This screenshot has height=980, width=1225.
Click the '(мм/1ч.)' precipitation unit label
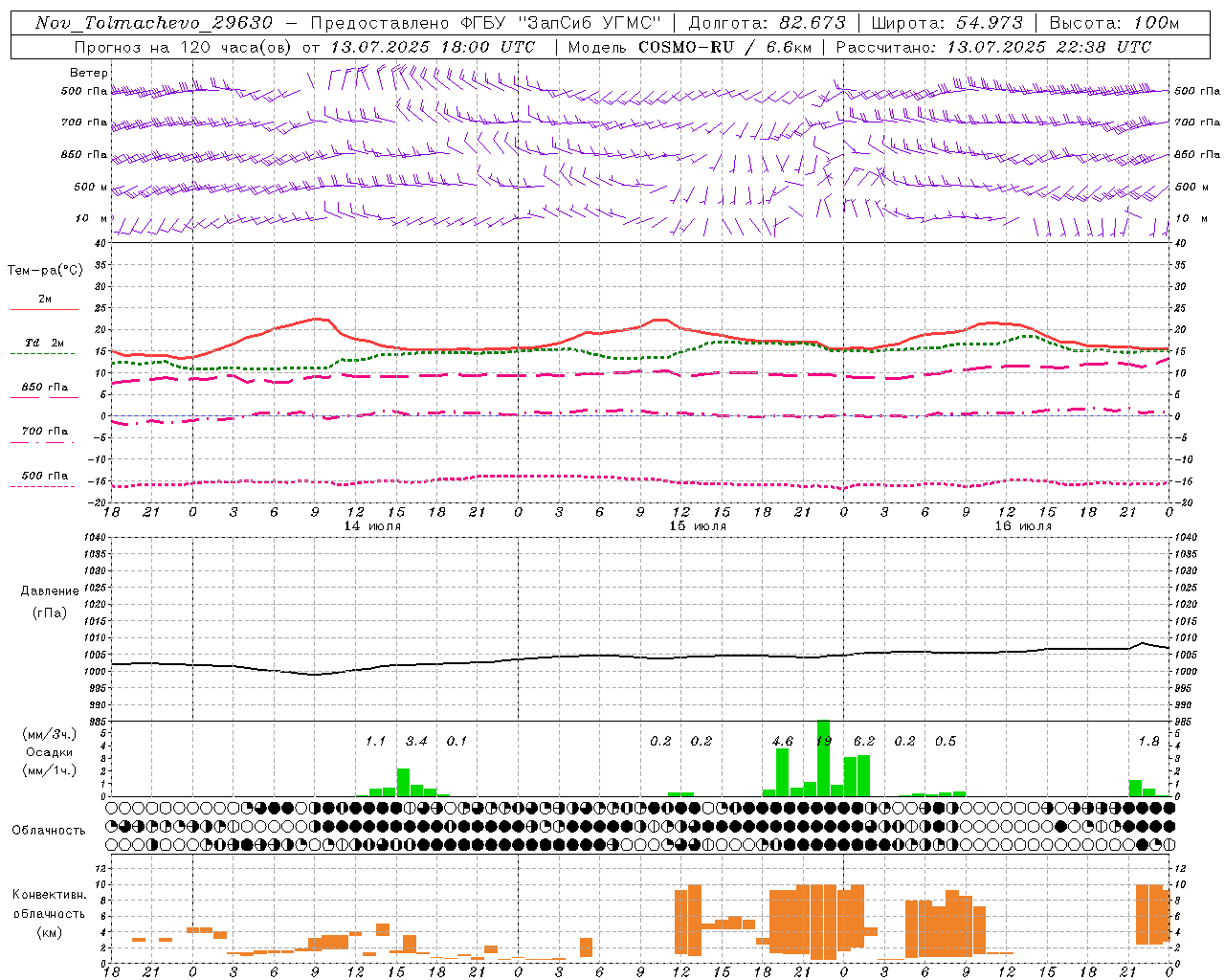50,770
